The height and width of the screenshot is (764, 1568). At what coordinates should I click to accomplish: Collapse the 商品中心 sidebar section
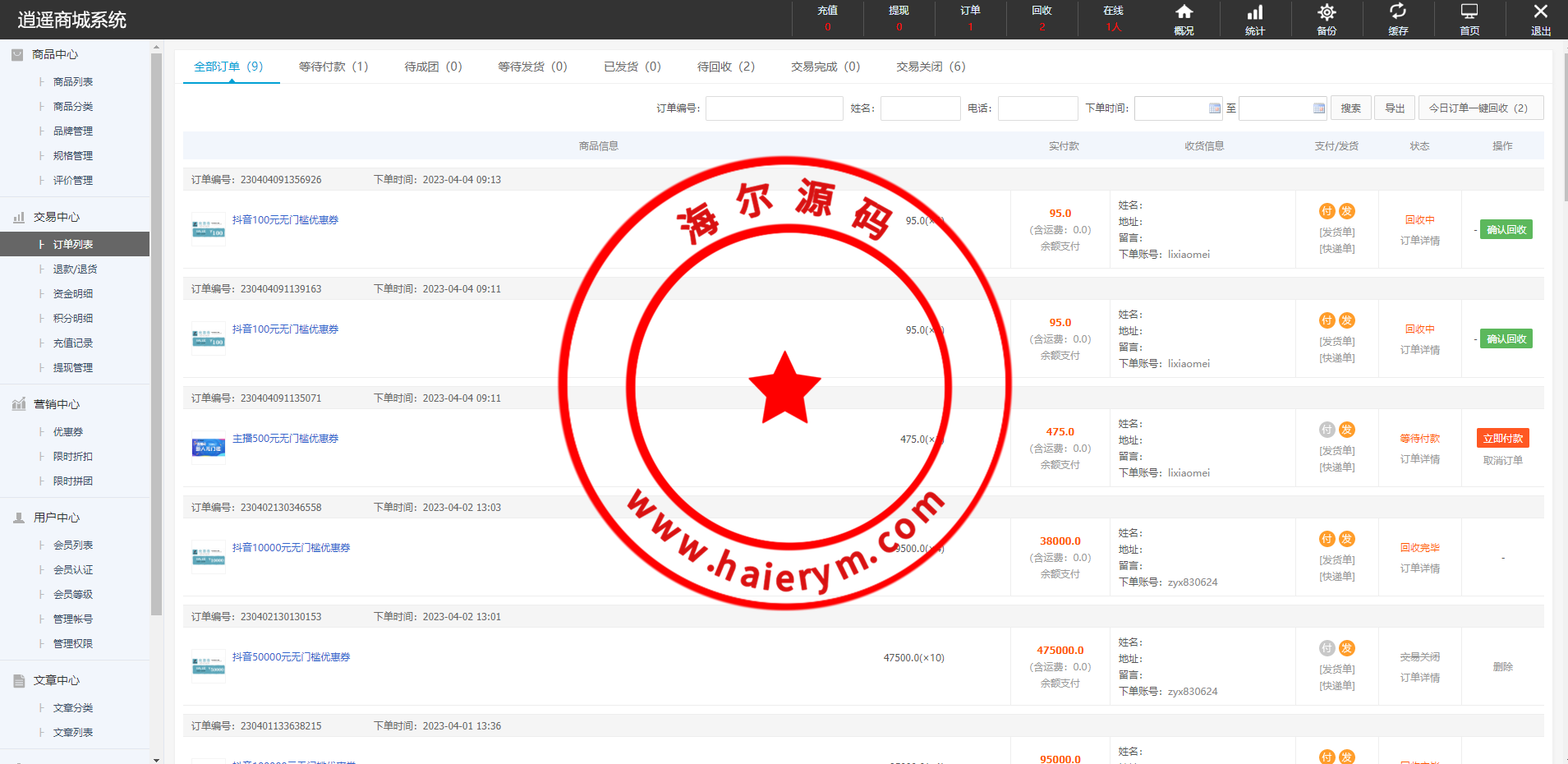55,54
